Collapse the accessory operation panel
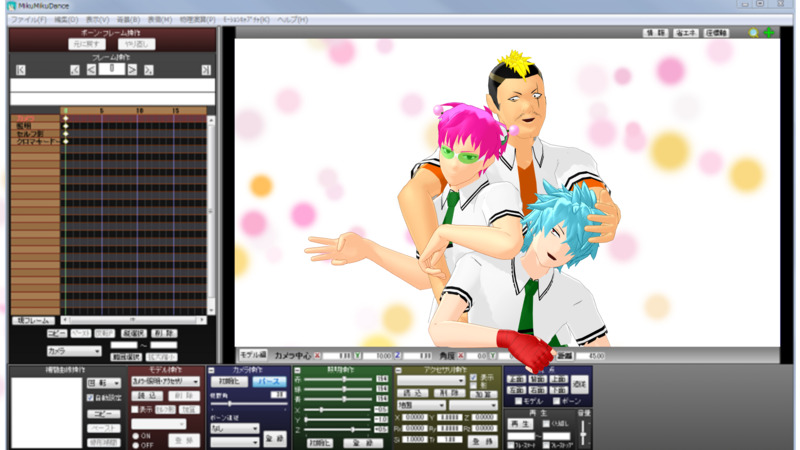 coord(399,370)
